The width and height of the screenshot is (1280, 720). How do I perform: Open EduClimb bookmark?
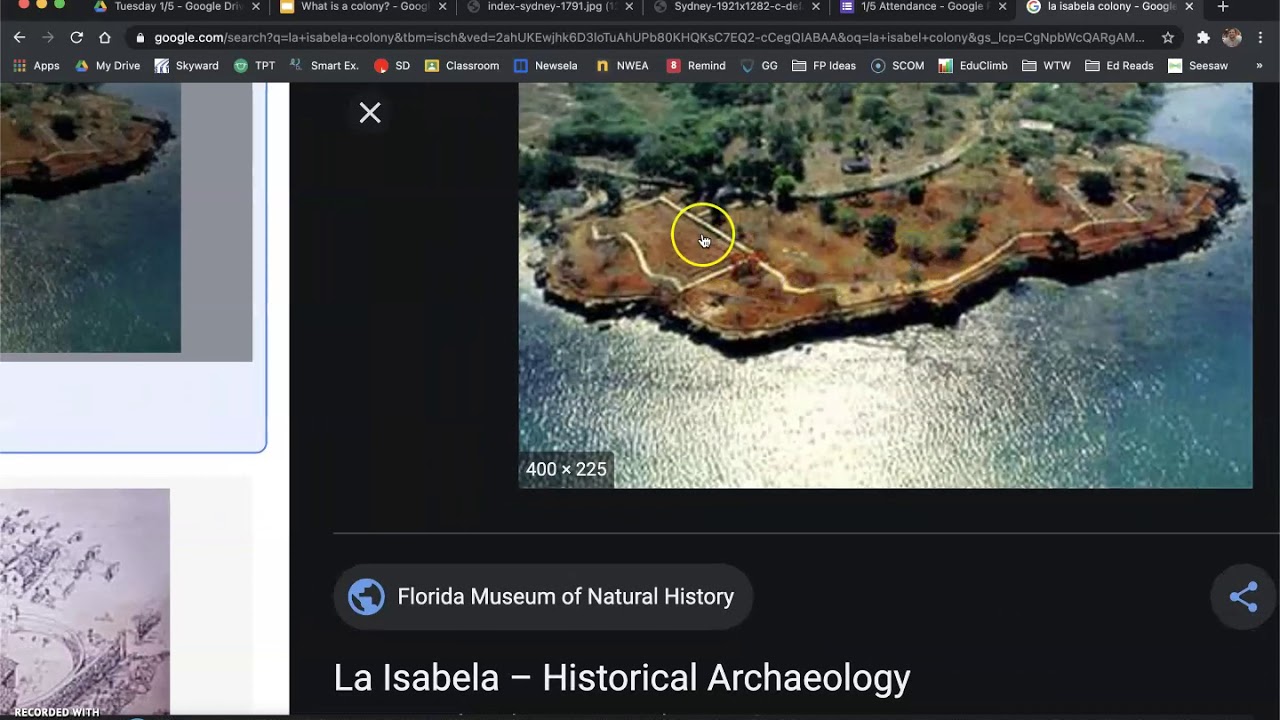[974, 66]
